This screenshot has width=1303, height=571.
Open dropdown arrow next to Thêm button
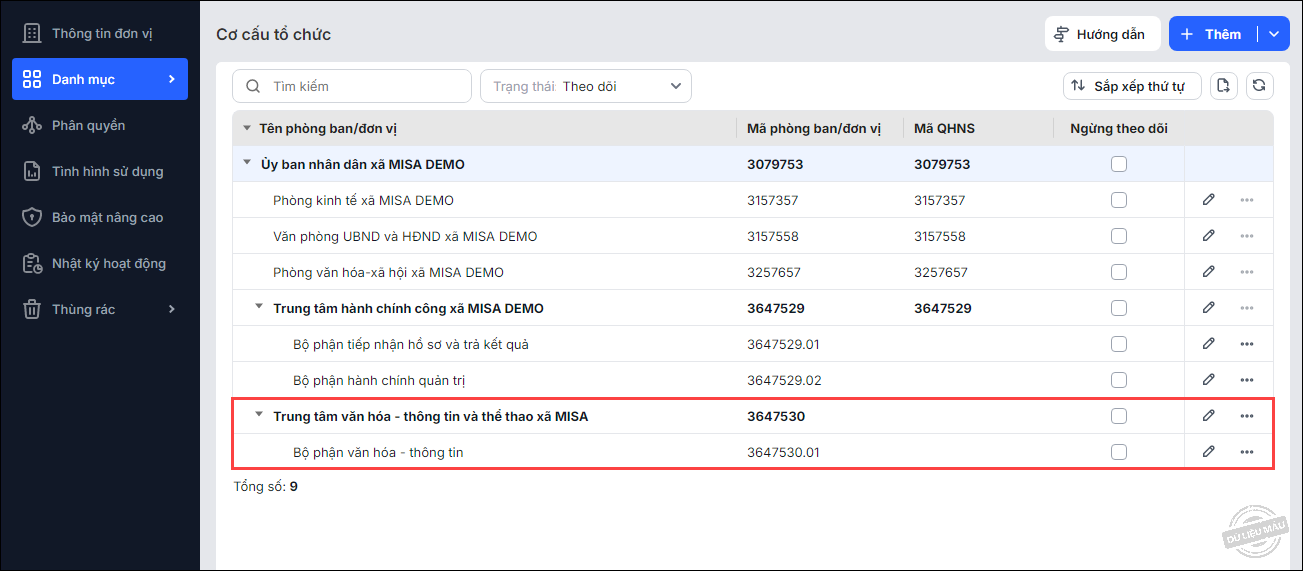pyautogui.click(x=1273, y=34)
